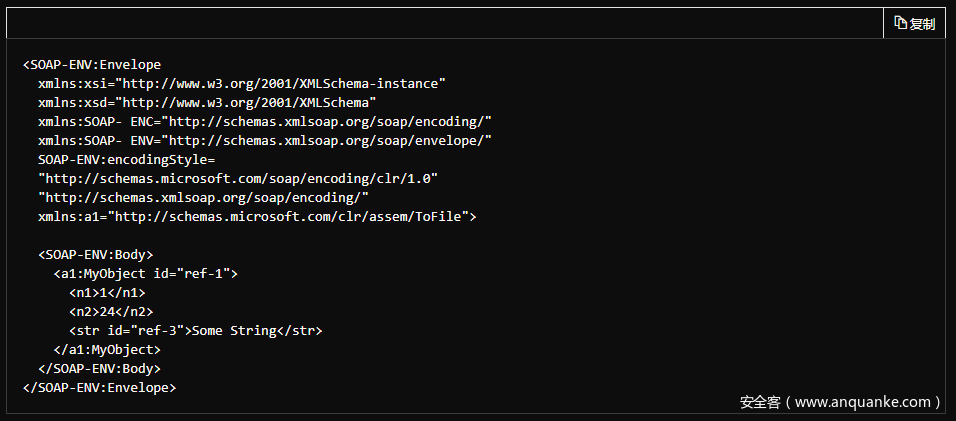
Task: Select the xmlns:xsd XMLSchema line
Action: pyautogui.click(x=206, y=103)
